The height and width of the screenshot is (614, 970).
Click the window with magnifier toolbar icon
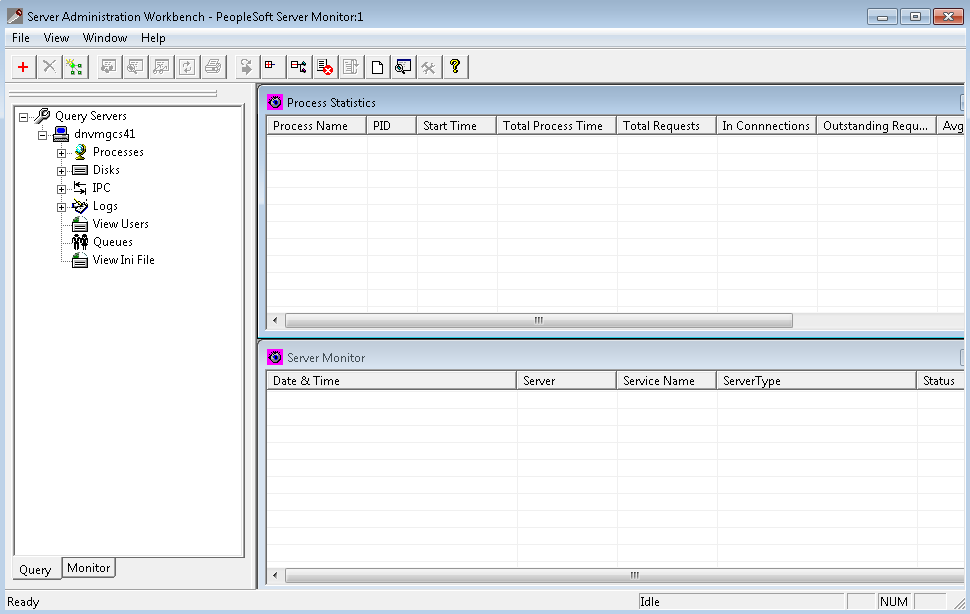tap(403, 67)
